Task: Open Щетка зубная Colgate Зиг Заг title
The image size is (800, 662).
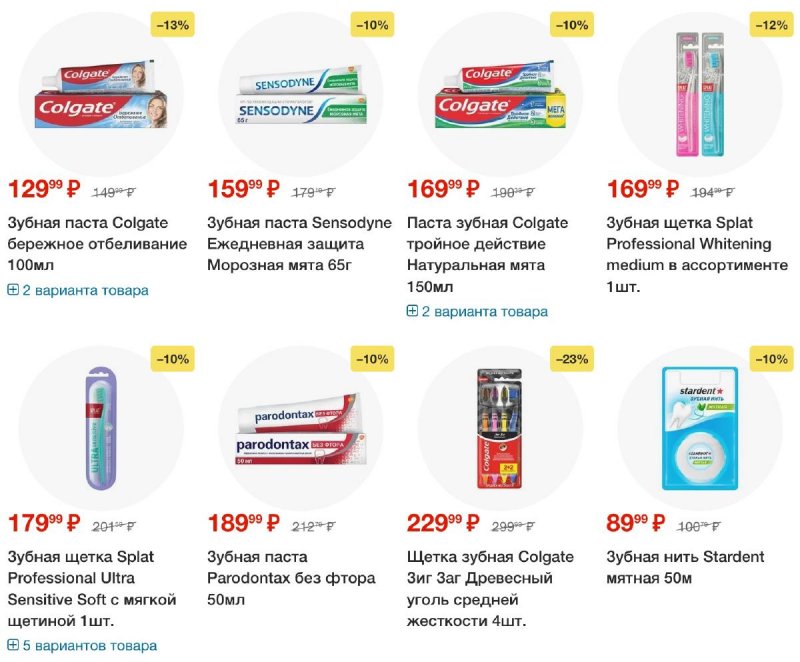Action: (490, 589)
